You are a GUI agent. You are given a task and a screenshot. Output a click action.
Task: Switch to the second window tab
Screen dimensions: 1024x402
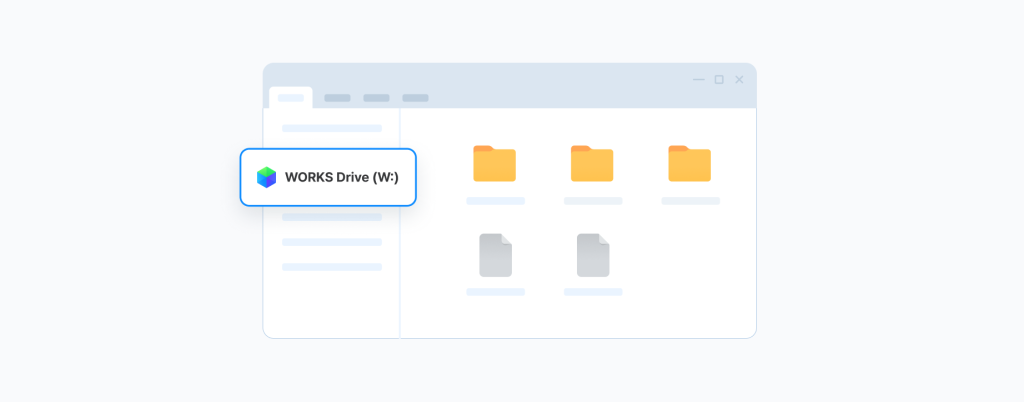point(337,98)
